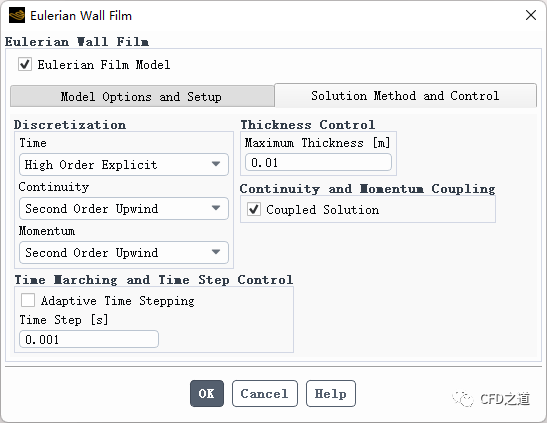547x423 pixels.
Task: Enable Adaptive Time Stepping
Action: [x=28, y=300]
